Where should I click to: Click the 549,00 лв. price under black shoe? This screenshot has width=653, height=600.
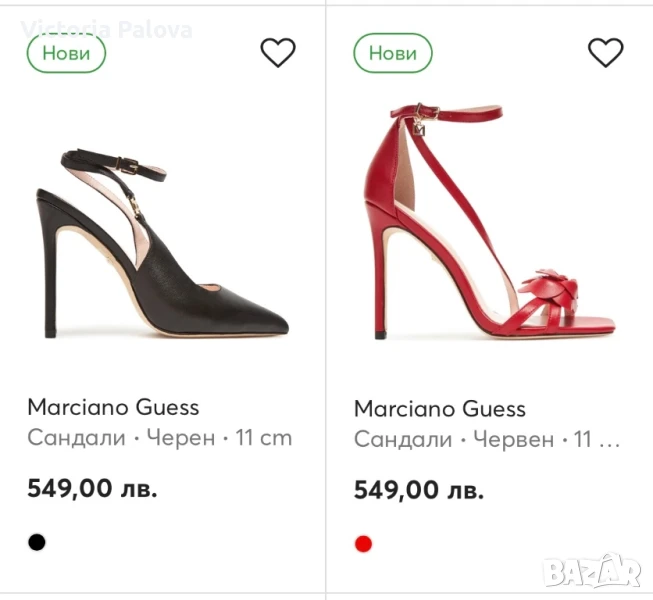click(92, 489)
